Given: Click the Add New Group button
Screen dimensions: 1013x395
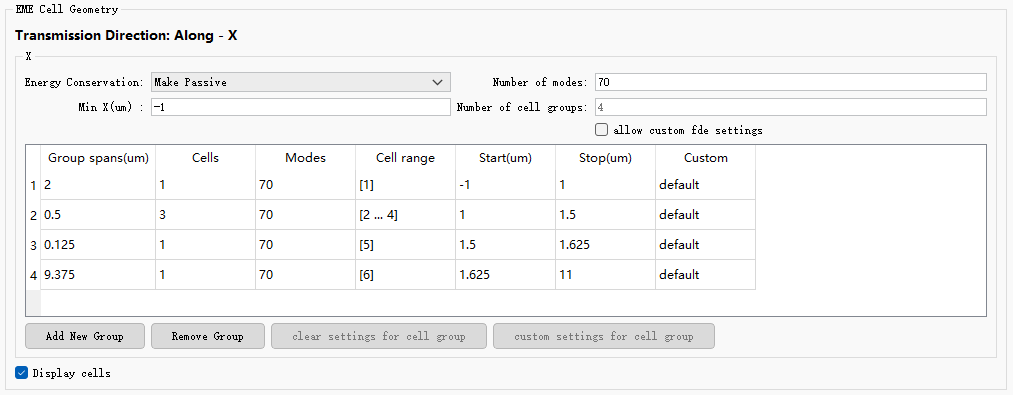Looking at the screenshot, I should [x=85, y=336].
